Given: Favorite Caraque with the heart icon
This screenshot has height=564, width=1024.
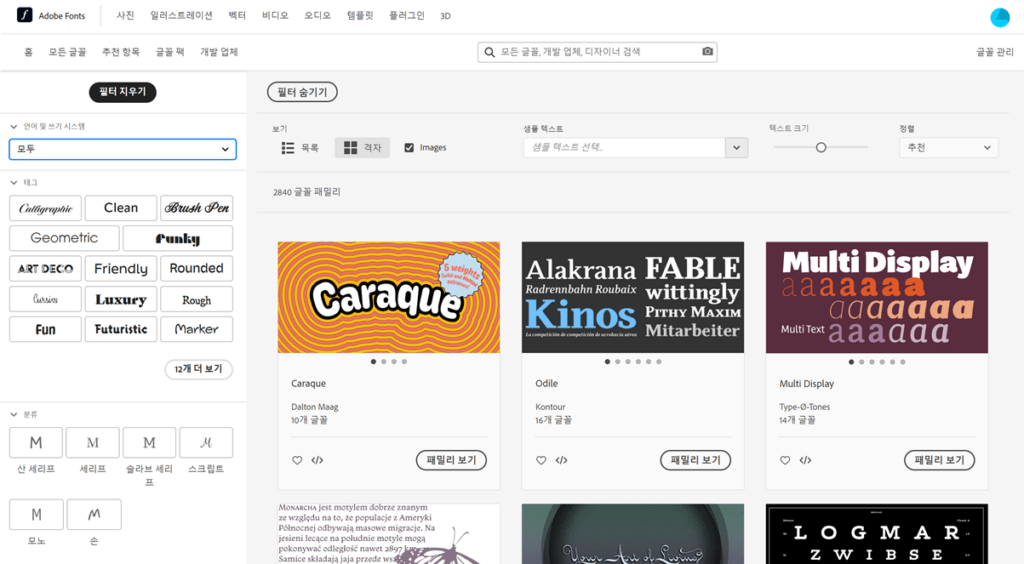Looking at the screenshot, I should pos(297,460).
